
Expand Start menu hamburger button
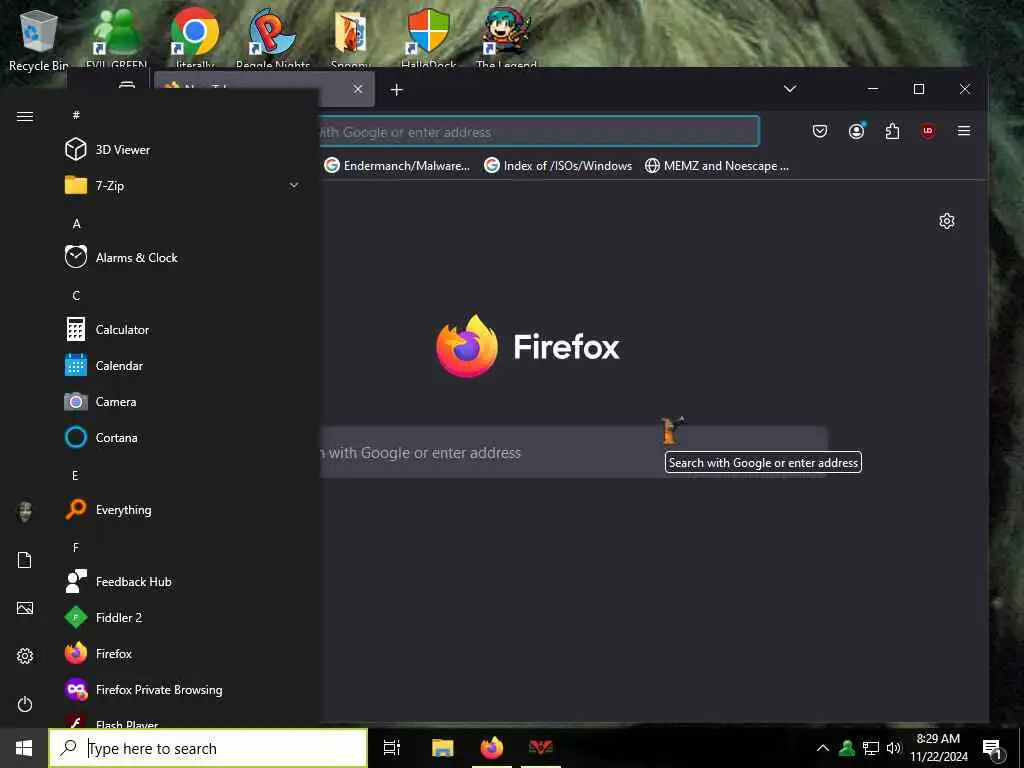(25, 116)
